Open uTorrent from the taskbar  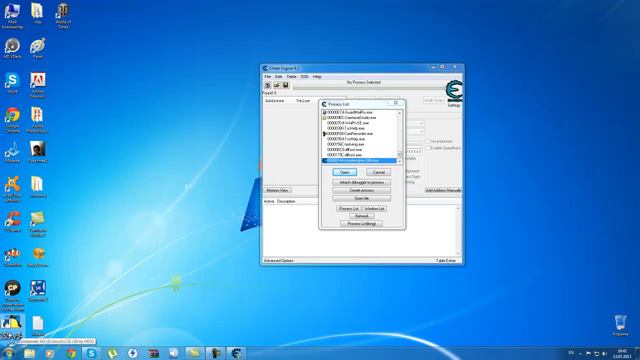pyautogui.click(x=112, y=353)
